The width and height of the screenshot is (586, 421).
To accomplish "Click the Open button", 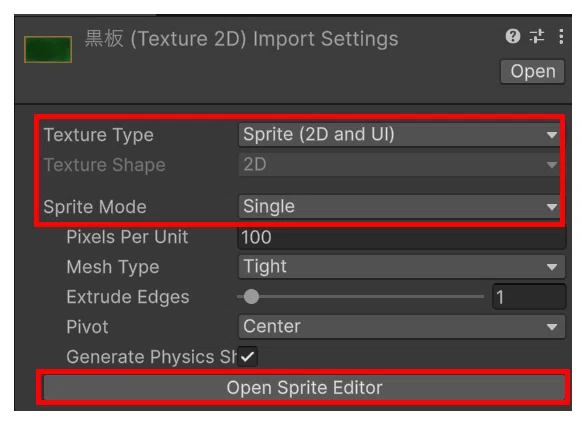I will pyautogui.click(x=533, y=71).
